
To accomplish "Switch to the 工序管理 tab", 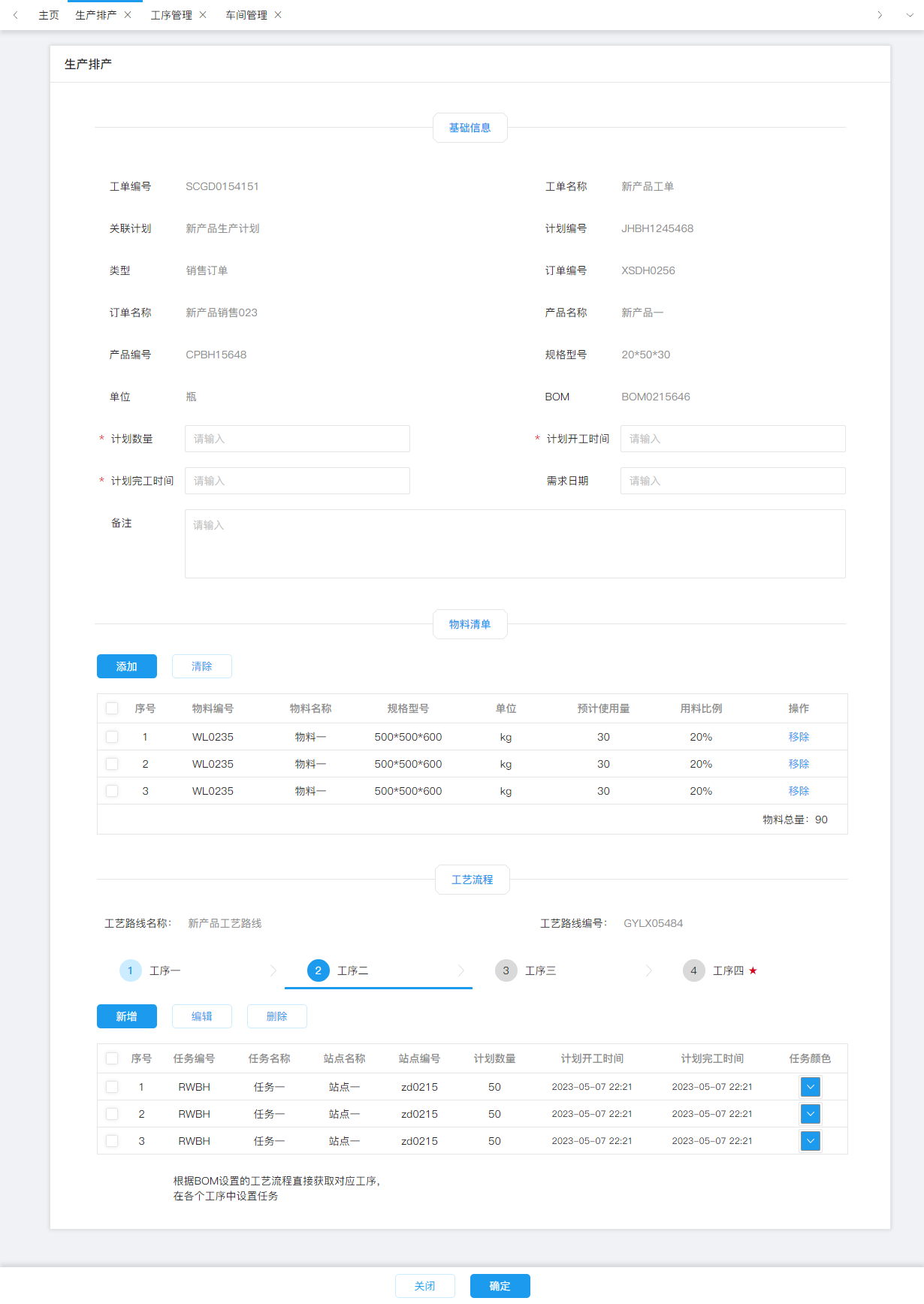I will click(171, 15).
